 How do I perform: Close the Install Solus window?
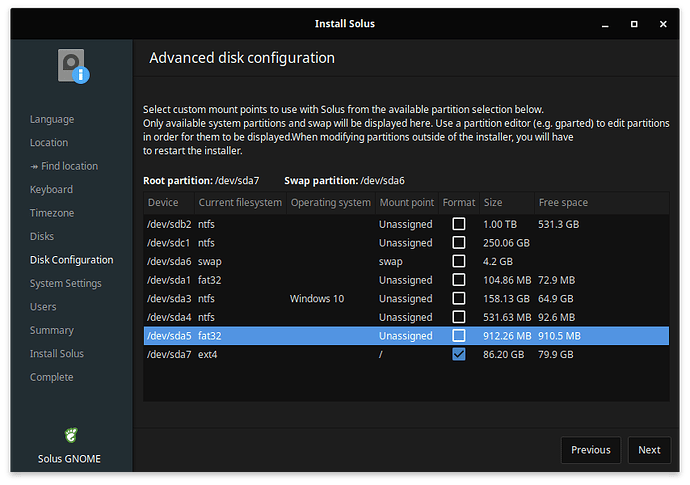tap(663, 24)
